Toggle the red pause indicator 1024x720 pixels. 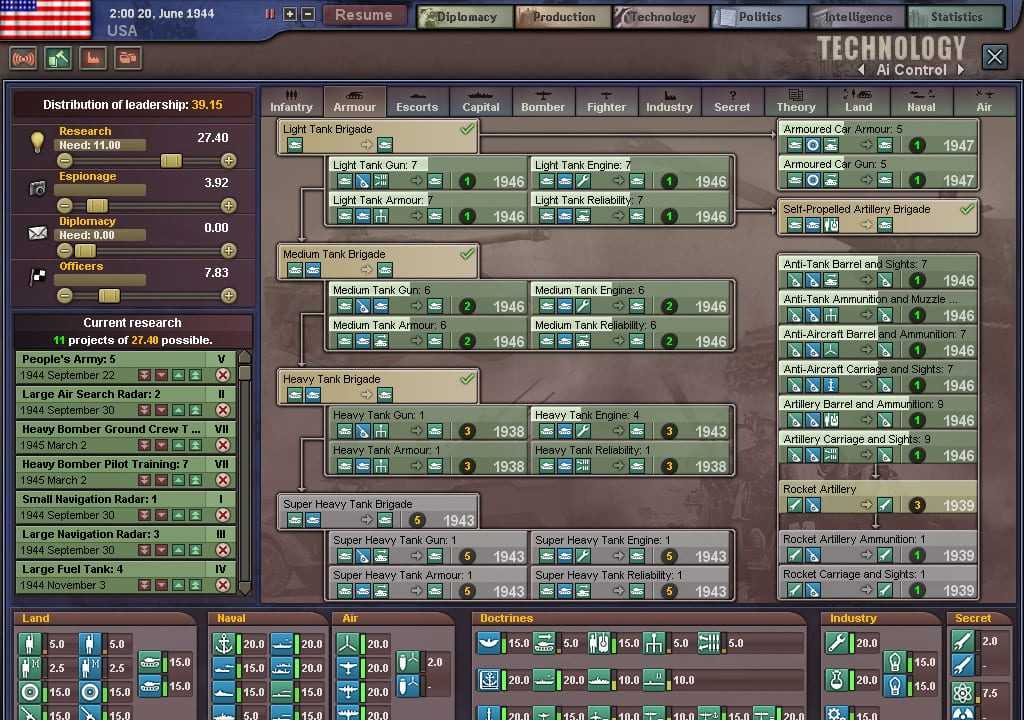pos(270,14)
